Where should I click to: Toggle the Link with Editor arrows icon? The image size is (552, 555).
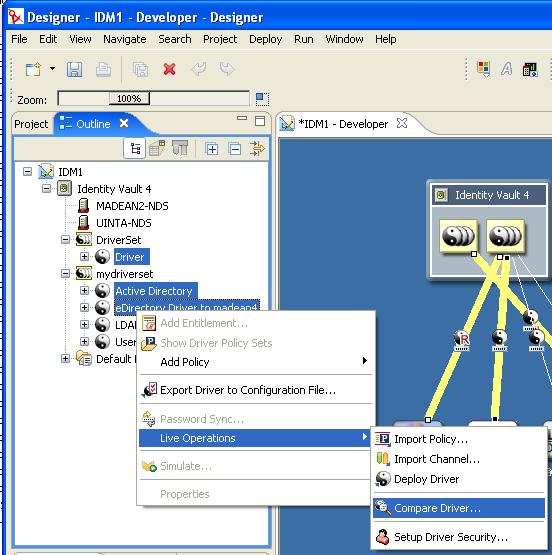tap(257, 148)
